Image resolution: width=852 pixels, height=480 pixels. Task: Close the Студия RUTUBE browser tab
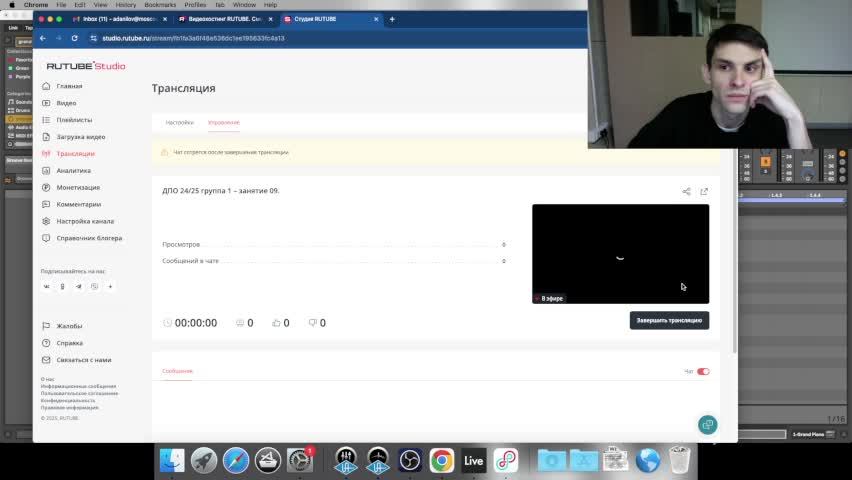click(x=376, y=19)
